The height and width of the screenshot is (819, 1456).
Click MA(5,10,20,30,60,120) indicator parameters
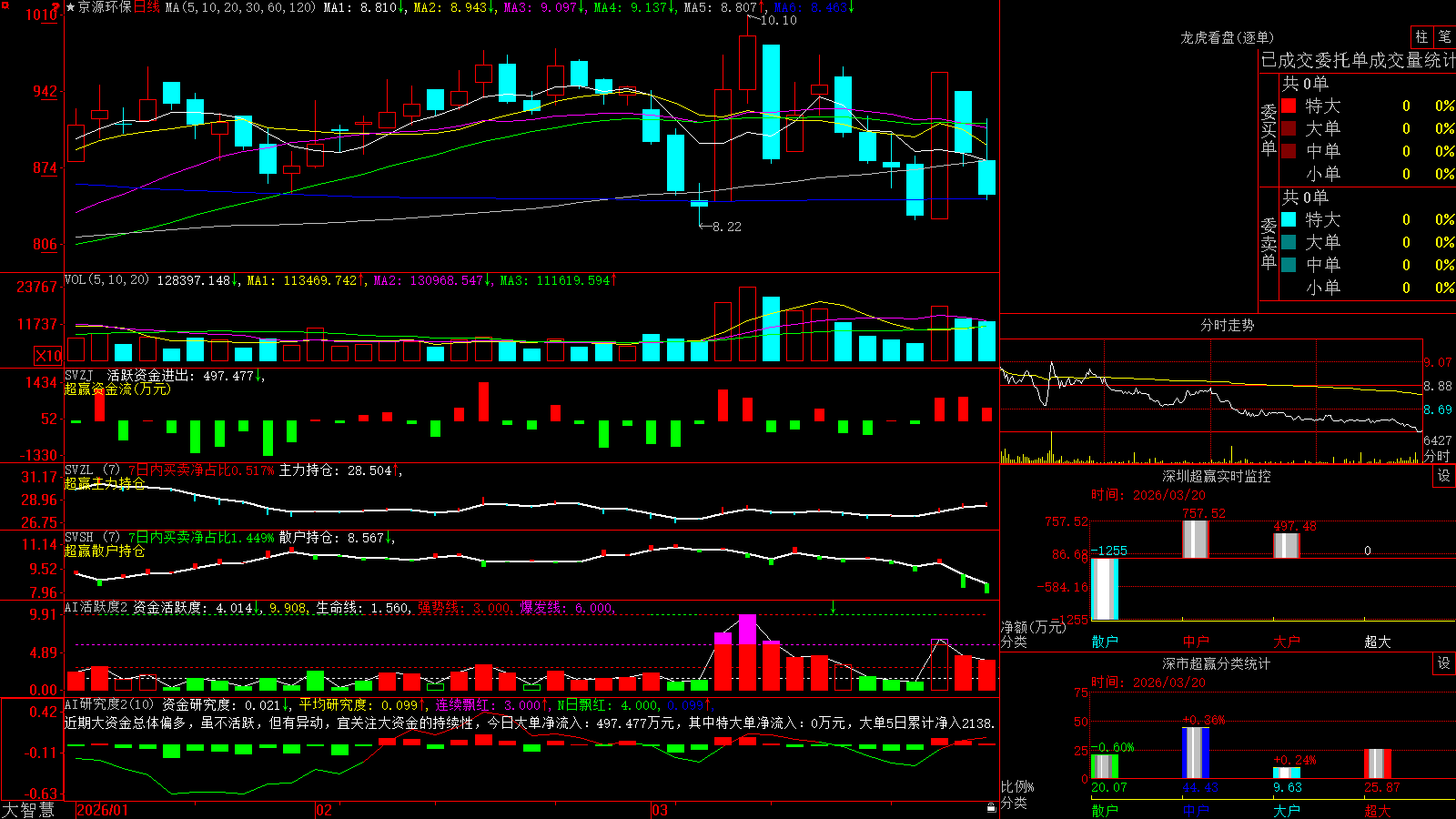click(240, 7)
